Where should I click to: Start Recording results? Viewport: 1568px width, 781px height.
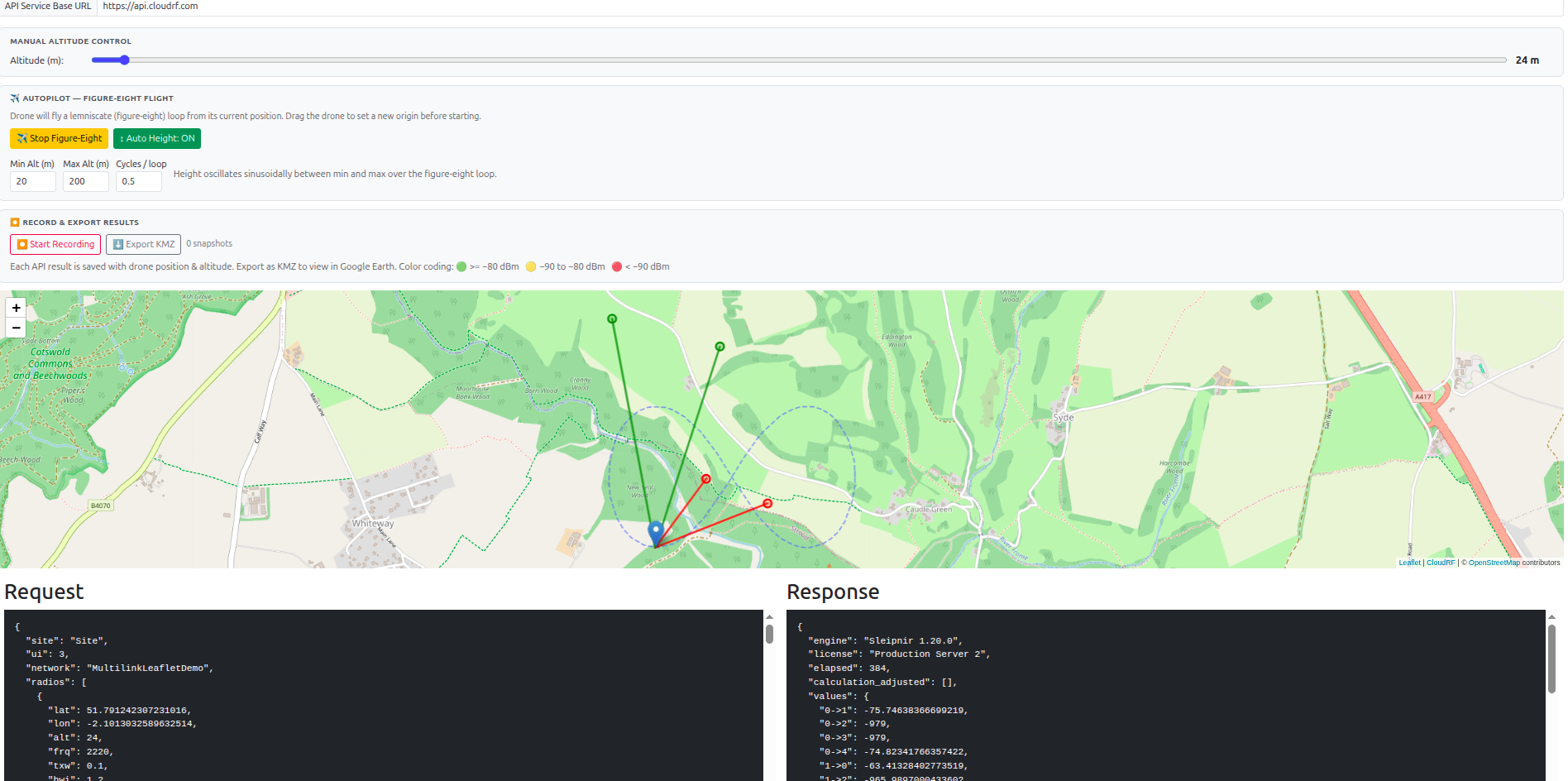point(55,245)
